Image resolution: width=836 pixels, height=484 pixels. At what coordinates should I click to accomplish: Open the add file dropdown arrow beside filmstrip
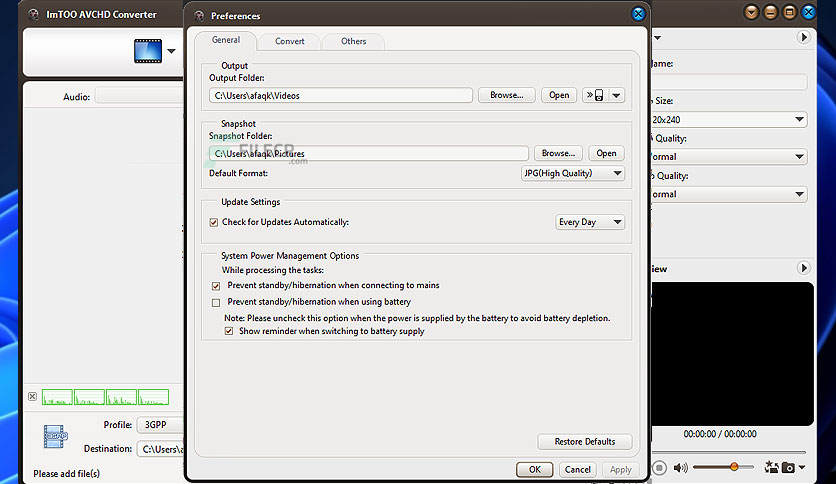[x=171, y=51]
